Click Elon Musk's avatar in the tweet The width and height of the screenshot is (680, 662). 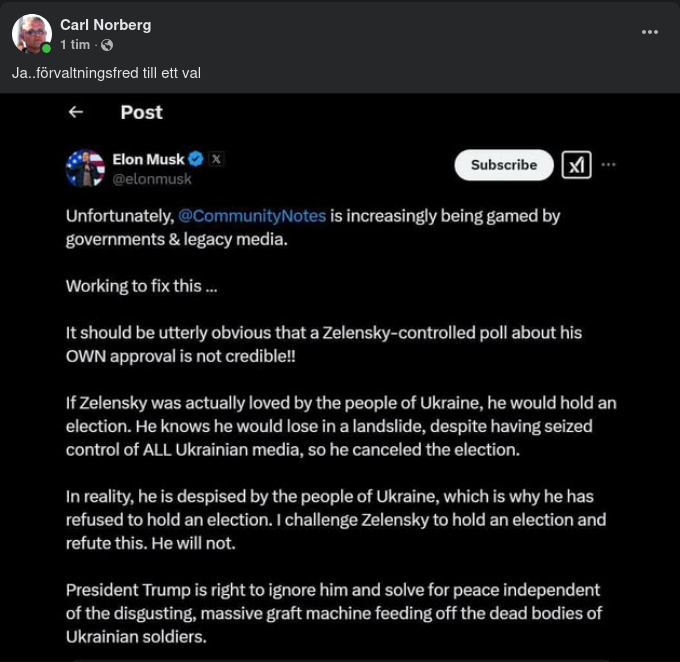(x=85, y=168)
